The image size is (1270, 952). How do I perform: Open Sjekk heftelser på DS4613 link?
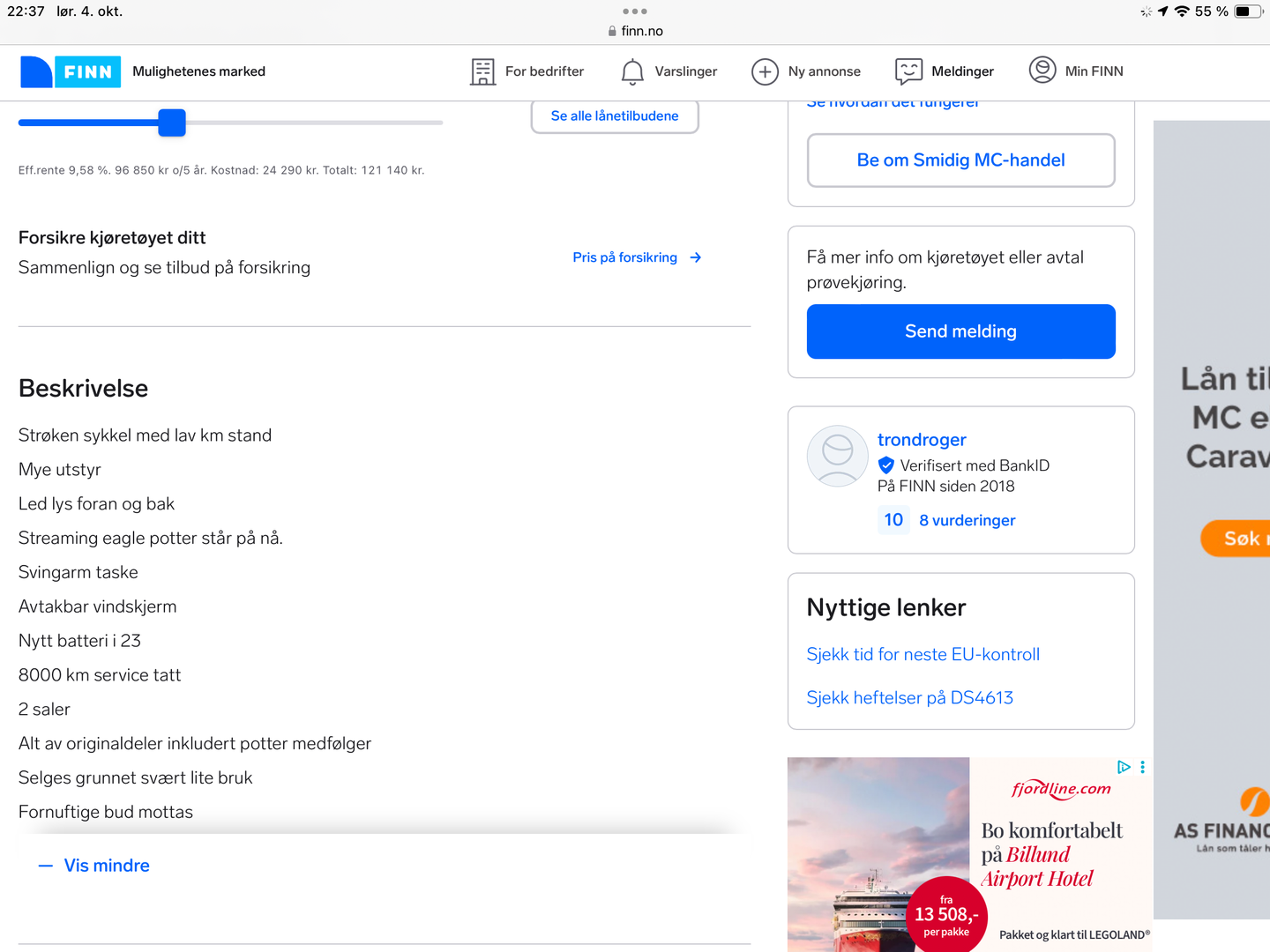tap(910, 697)
